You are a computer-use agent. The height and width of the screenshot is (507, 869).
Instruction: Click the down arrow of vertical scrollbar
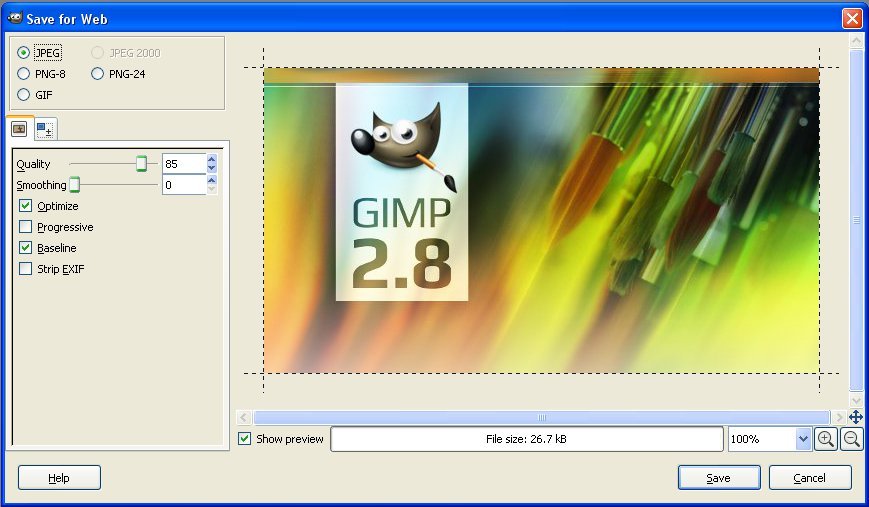point(856,400)
